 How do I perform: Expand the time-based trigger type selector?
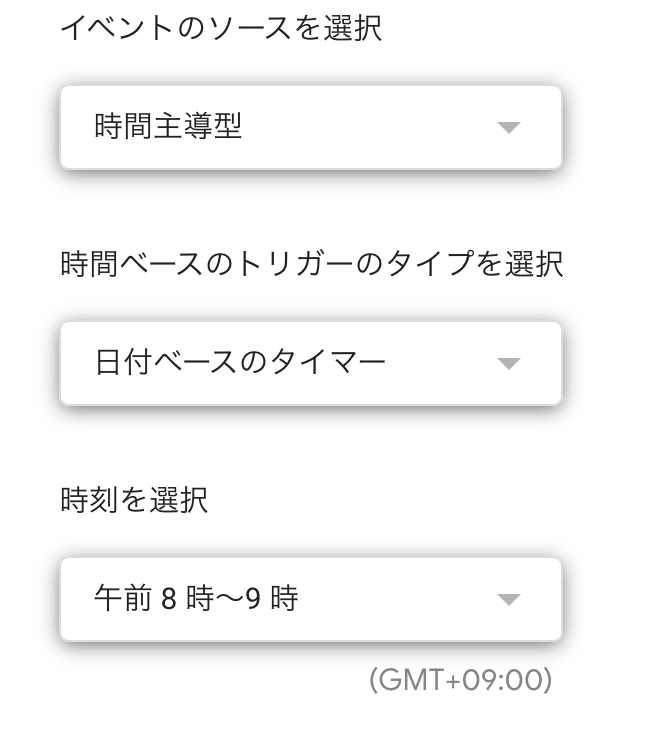[310, 363]
